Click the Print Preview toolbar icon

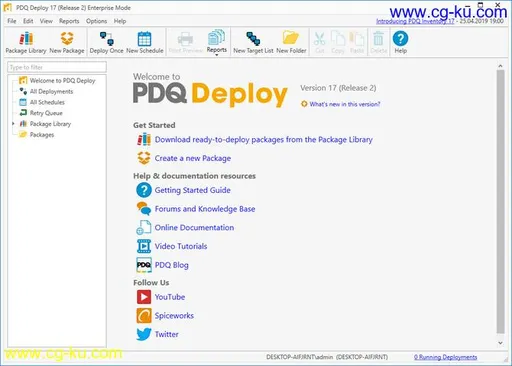click(186, 42)
